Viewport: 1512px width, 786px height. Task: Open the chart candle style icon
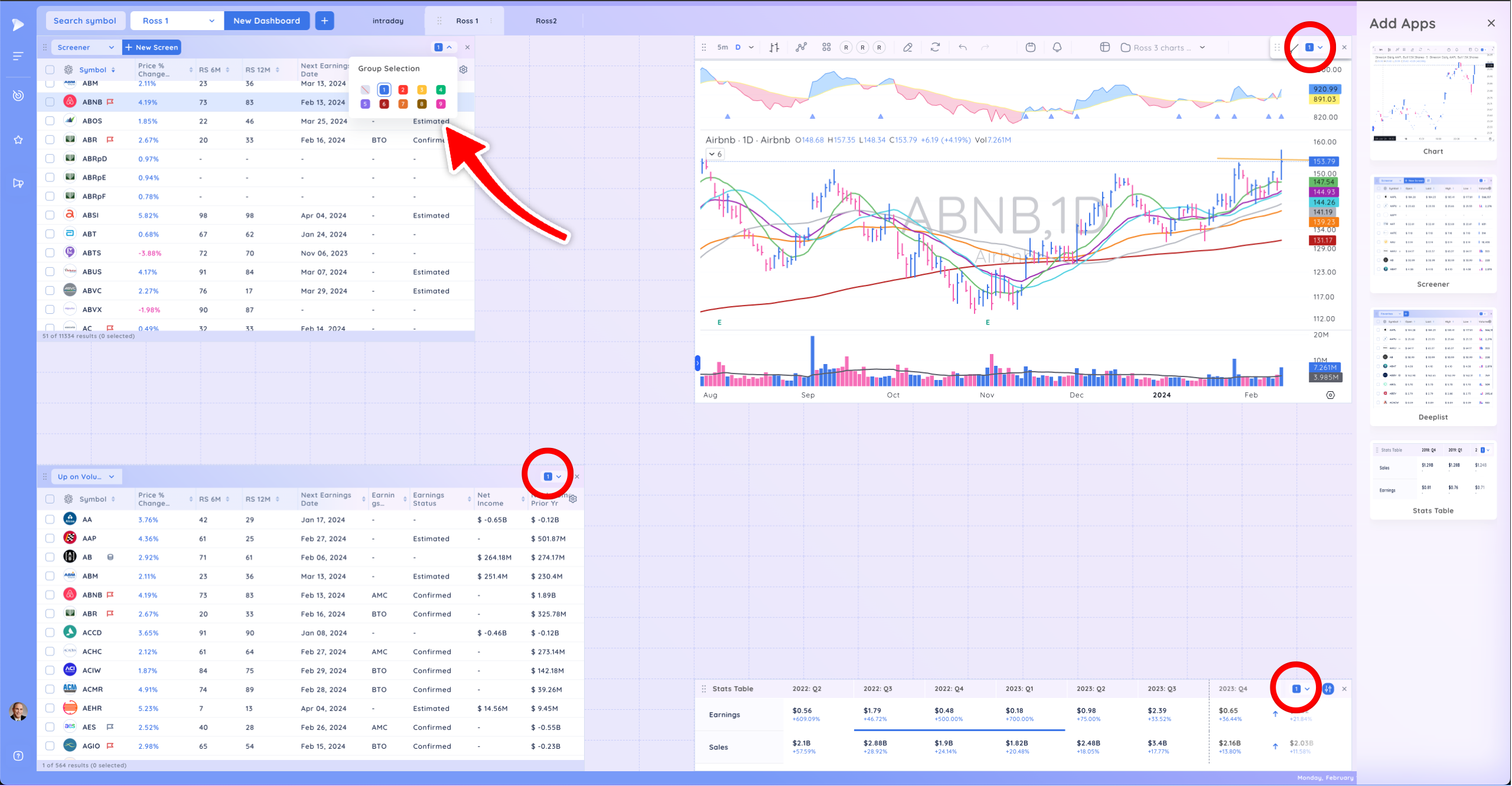coord(774,47)
